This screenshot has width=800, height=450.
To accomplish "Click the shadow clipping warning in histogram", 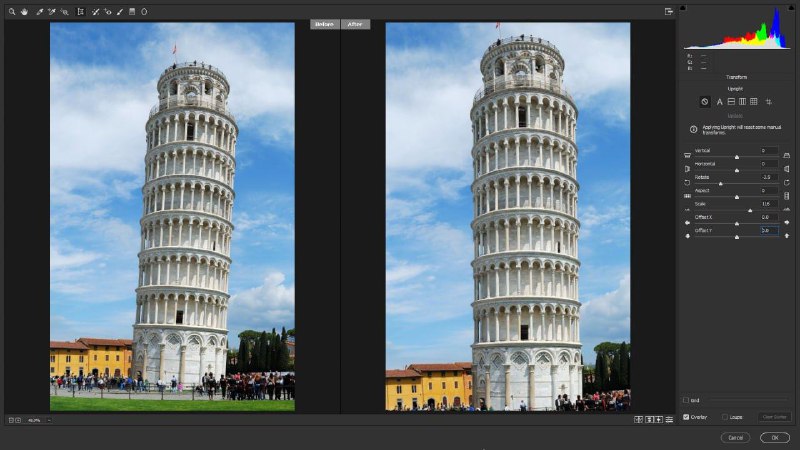I will [x=683, y=8].
